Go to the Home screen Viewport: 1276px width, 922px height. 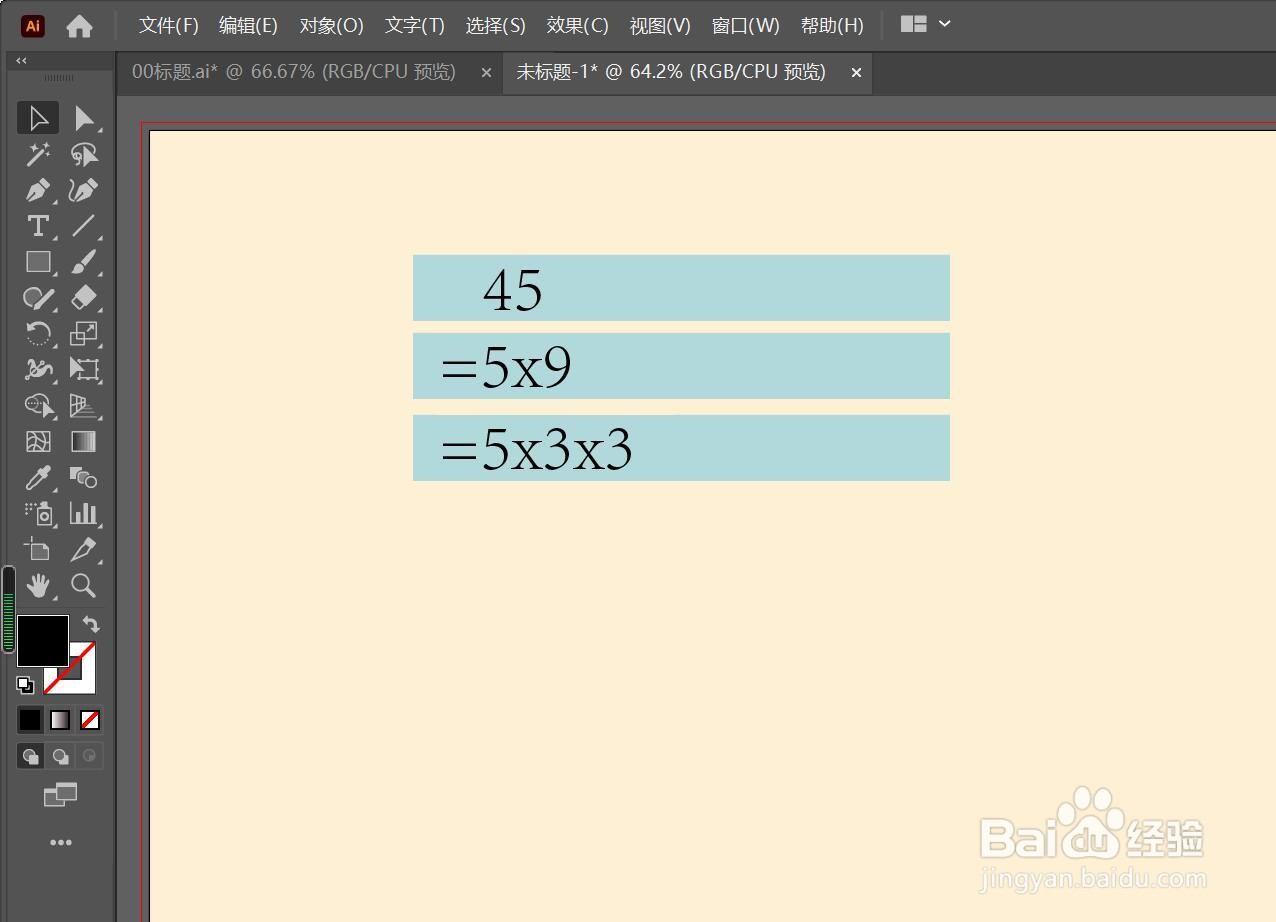coord(79,27)
